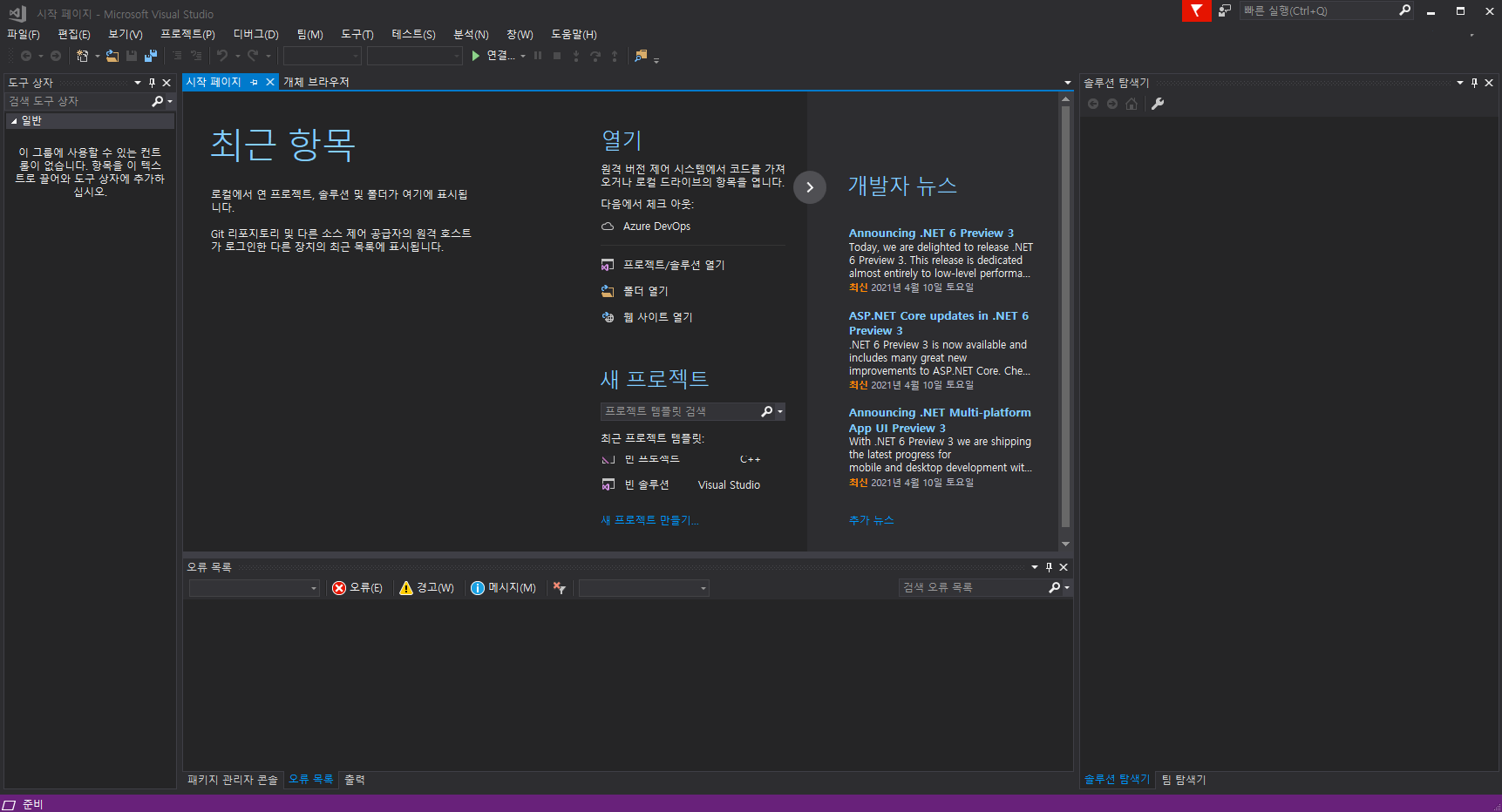Click the Save All toolbar icon
The image size is (1502, 812).
point(151,56)
